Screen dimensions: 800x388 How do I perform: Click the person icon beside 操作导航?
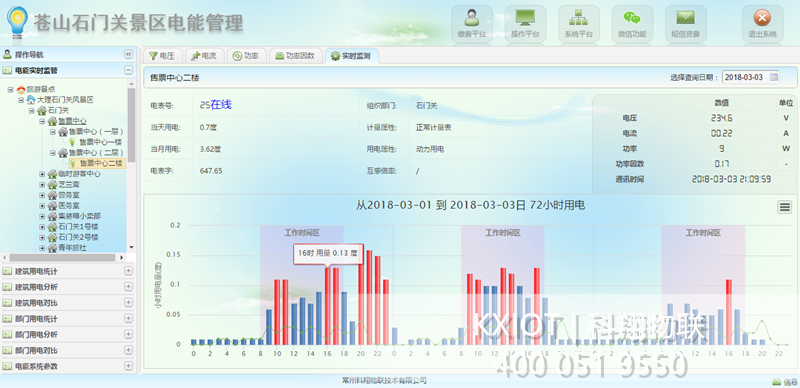point(7,55)
